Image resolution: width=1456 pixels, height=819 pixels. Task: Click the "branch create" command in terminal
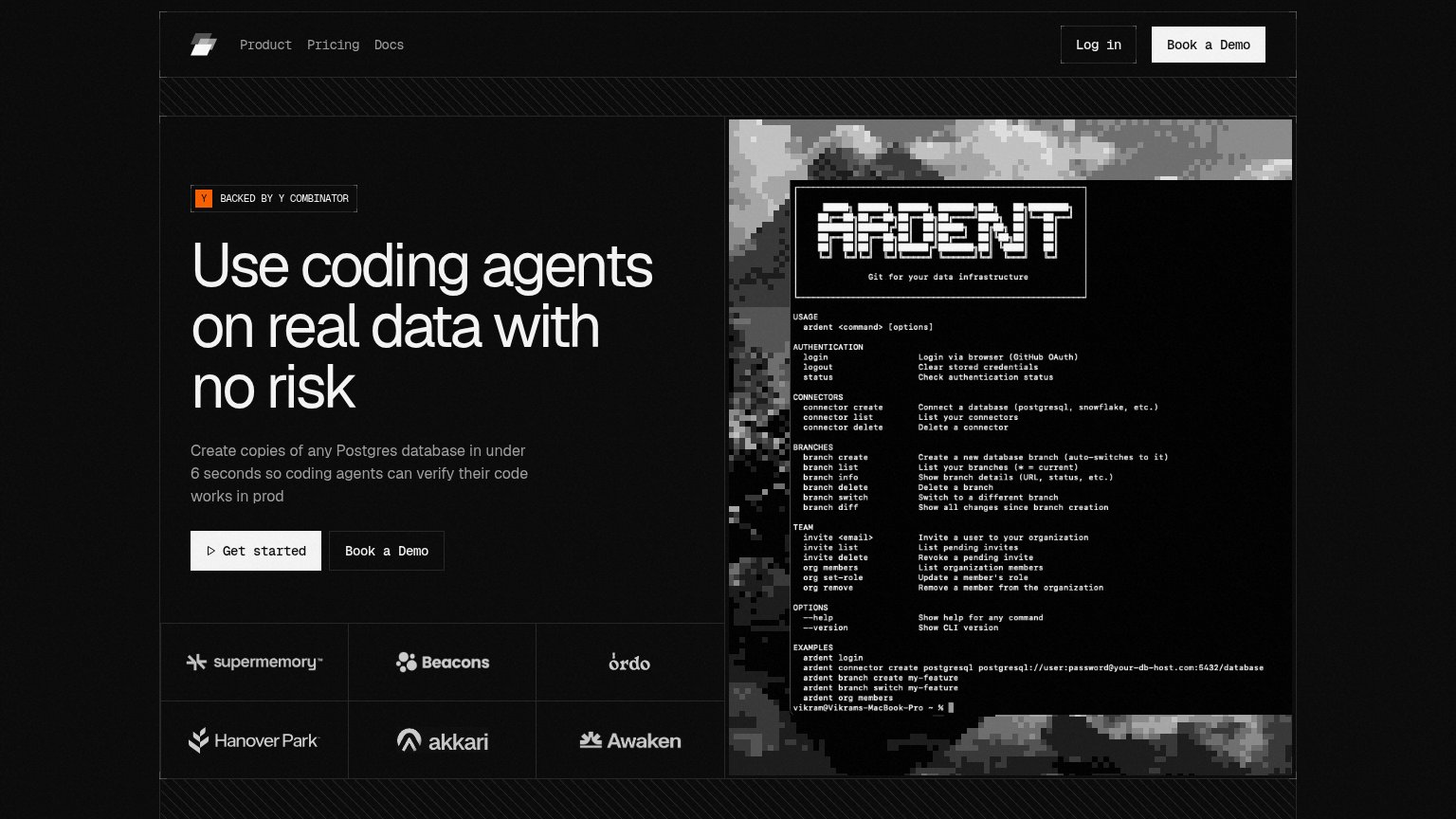(835, 457)
